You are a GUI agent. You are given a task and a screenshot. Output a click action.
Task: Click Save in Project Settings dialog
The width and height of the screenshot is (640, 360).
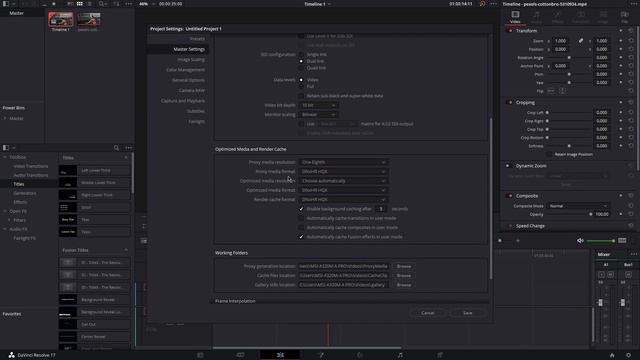coord(468,313)
